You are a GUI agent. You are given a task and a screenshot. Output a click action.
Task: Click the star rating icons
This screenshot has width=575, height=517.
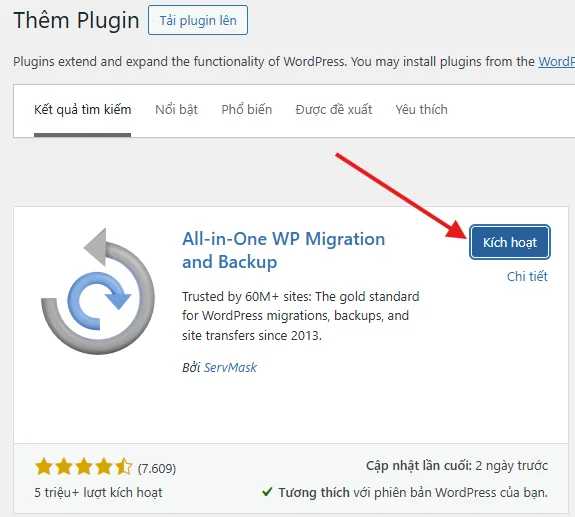click(x=83, y=467)
